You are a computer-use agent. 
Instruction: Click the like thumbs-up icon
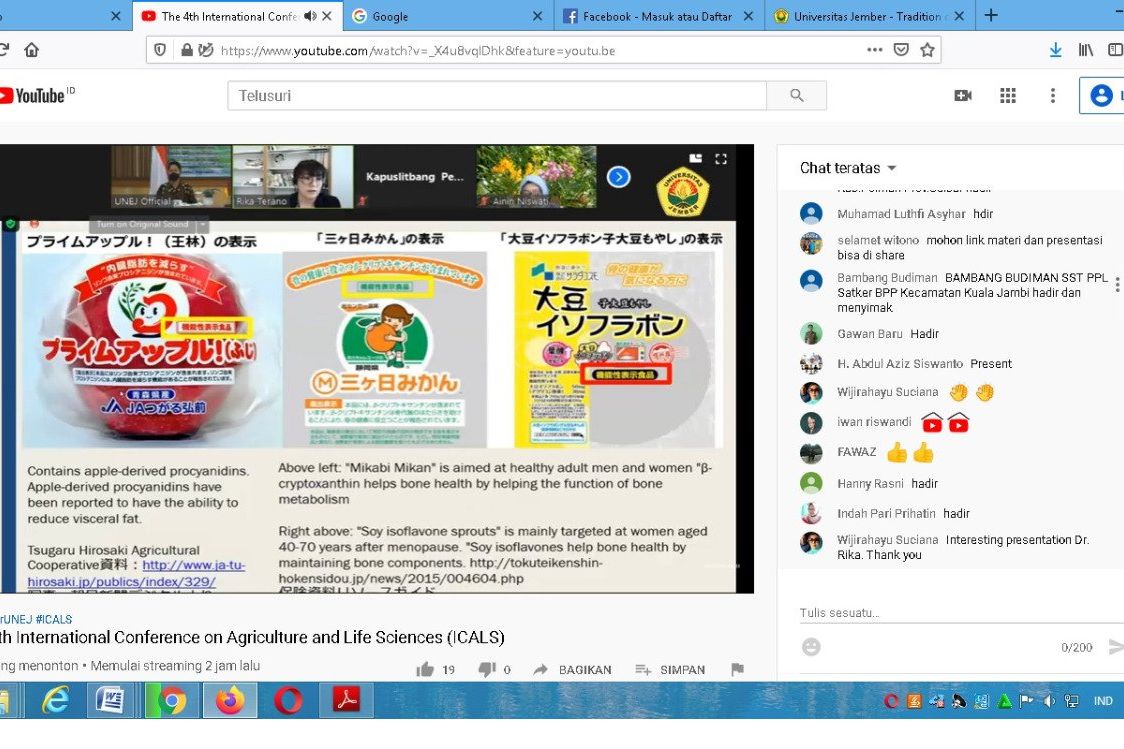425,669
